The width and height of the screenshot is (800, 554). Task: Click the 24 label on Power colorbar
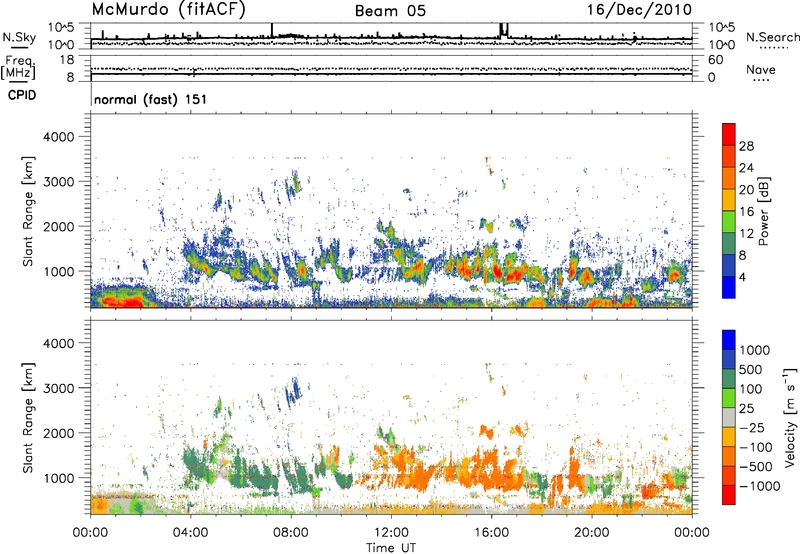tap(746, 168)
